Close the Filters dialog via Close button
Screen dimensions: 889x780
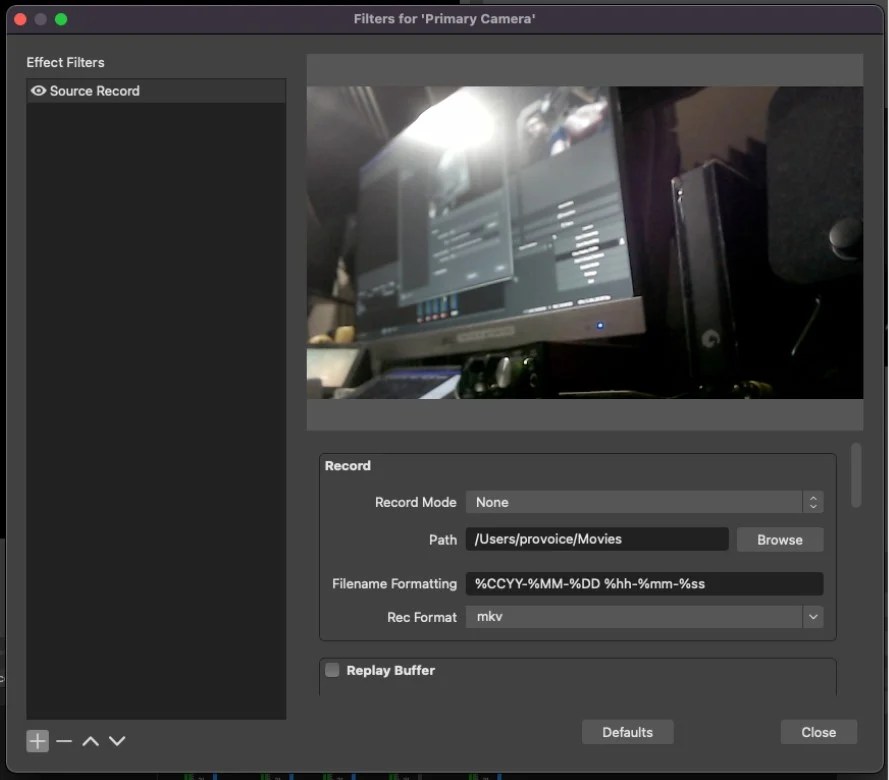818,731
